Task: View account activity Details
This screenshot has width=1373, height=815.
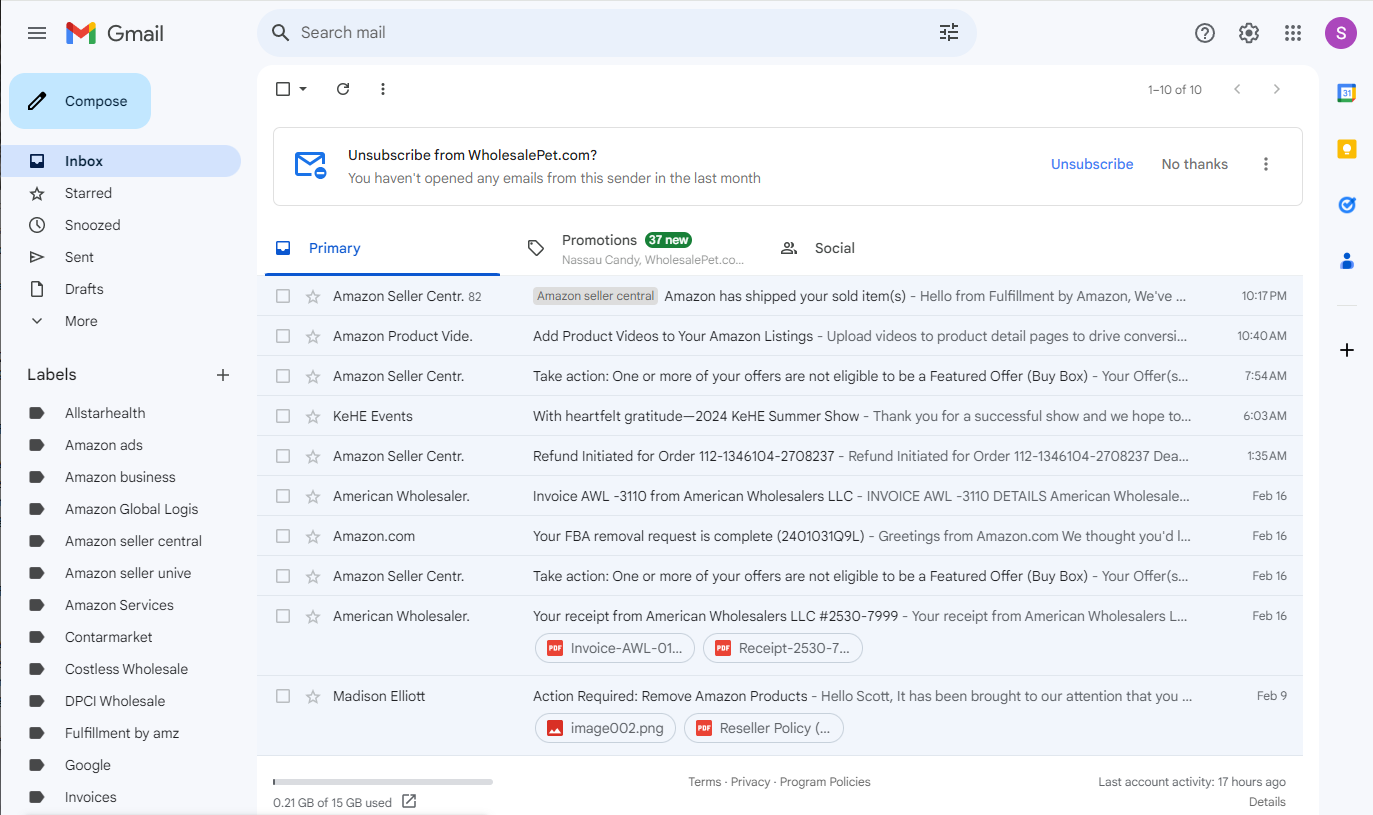Action: pyautogui.click(x=1267, y=802)
